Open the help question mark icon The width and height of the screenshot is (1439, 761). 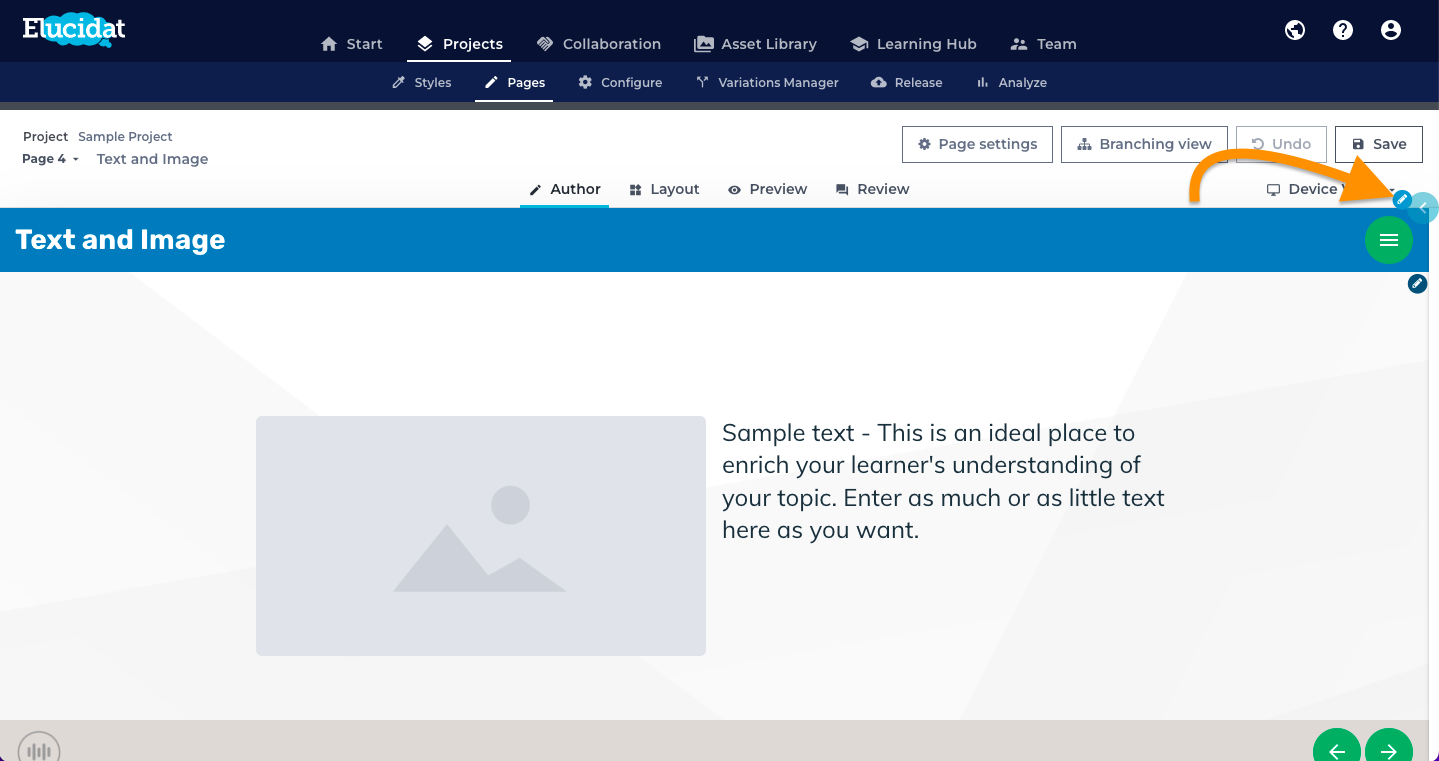[x=1343, y=30]
